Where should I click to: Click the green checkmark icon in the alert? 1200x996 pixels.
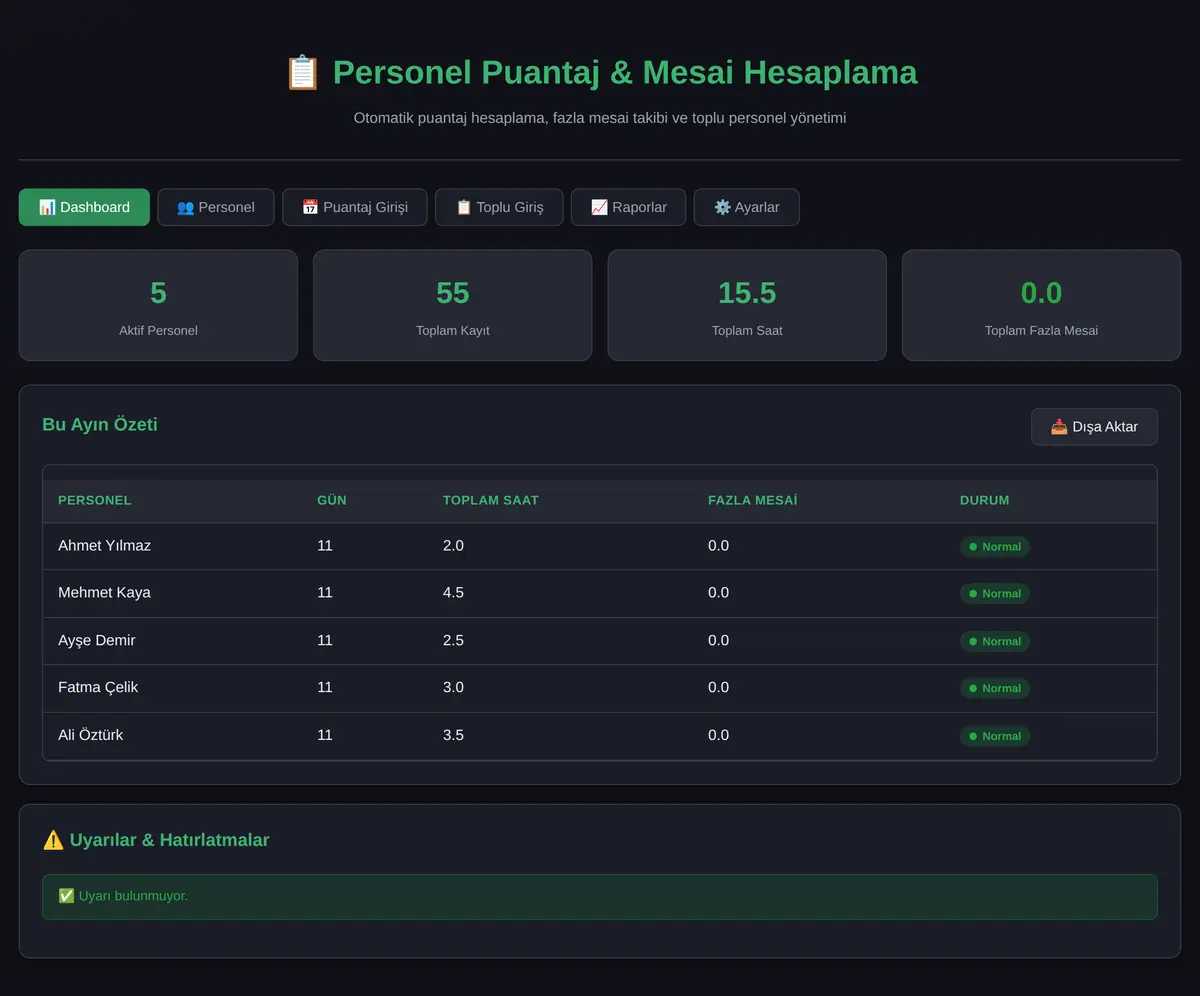(66, 896)
